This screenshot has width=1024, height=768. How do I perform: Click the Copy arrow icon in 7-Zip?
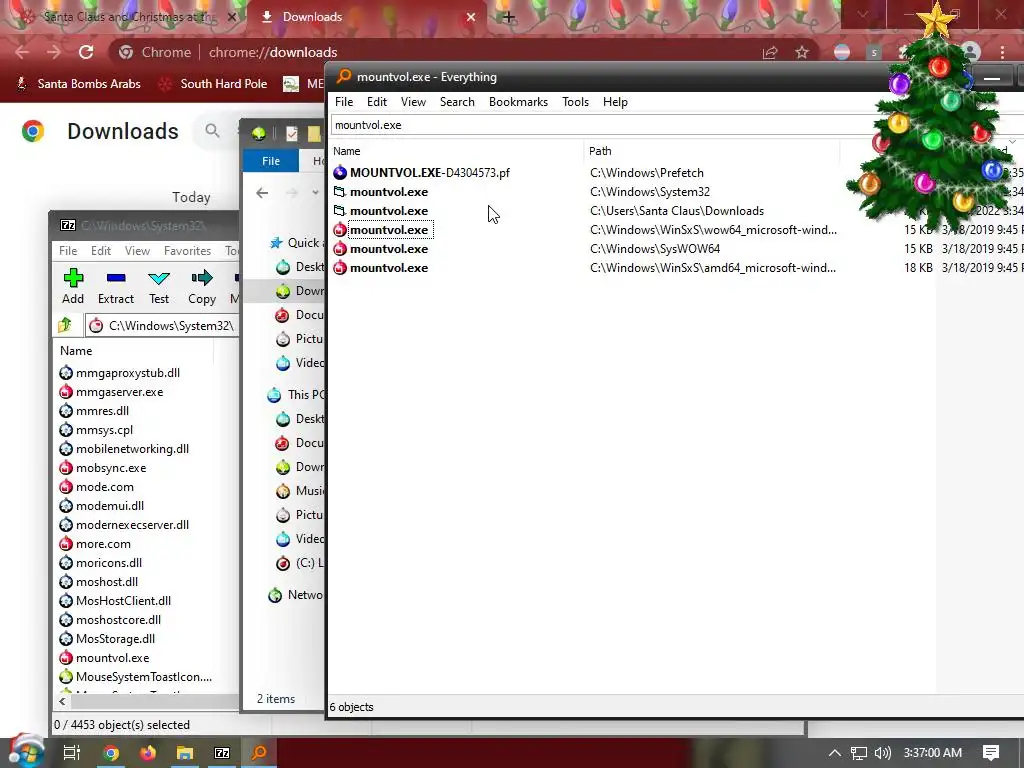(202, 278)
